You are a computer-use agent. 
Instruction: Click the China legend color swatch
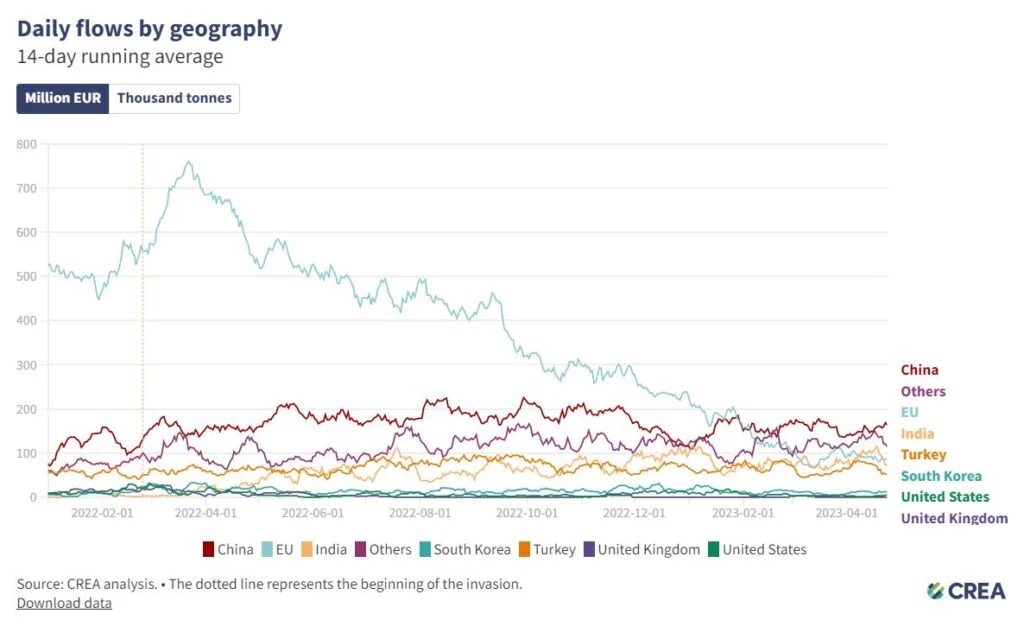tap(208, 549)
